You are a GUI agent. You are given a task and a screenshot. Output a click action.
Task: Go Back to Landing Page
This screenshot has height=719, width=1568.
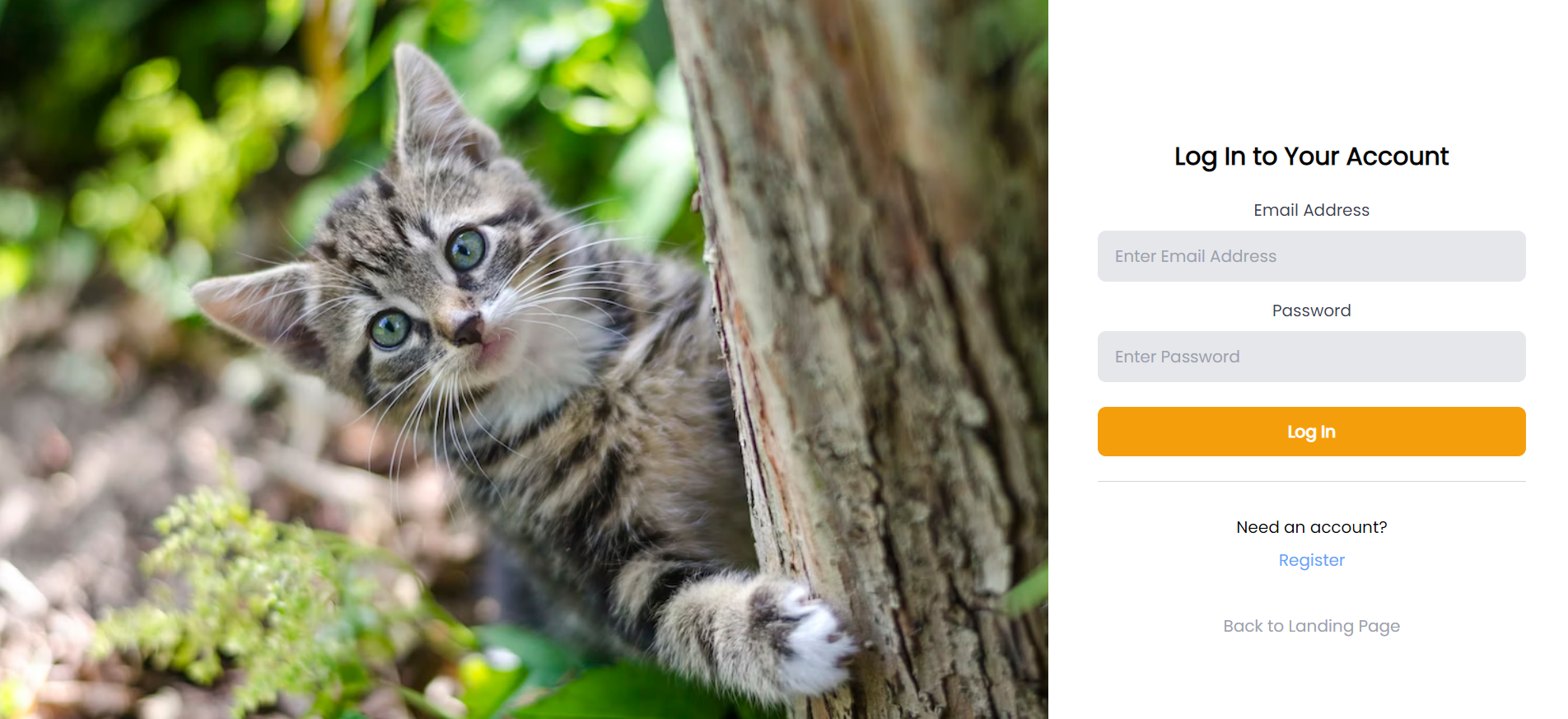1311,626
